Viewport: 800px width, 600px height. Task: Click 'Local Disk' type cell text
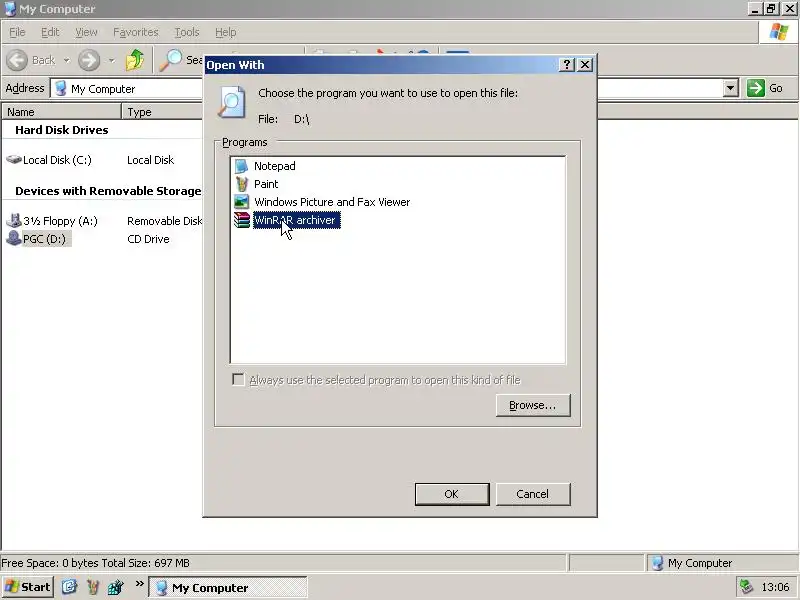[x=151, y=160]
